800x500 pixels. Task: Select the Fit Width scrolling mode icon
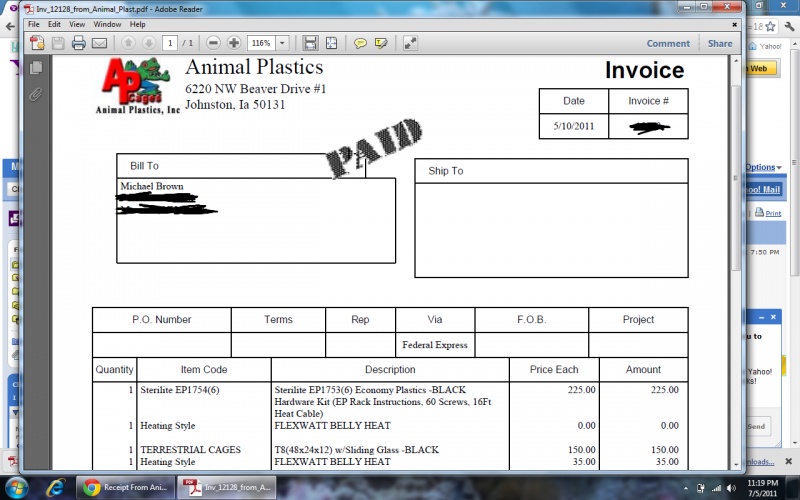click(x=310, y=43)
